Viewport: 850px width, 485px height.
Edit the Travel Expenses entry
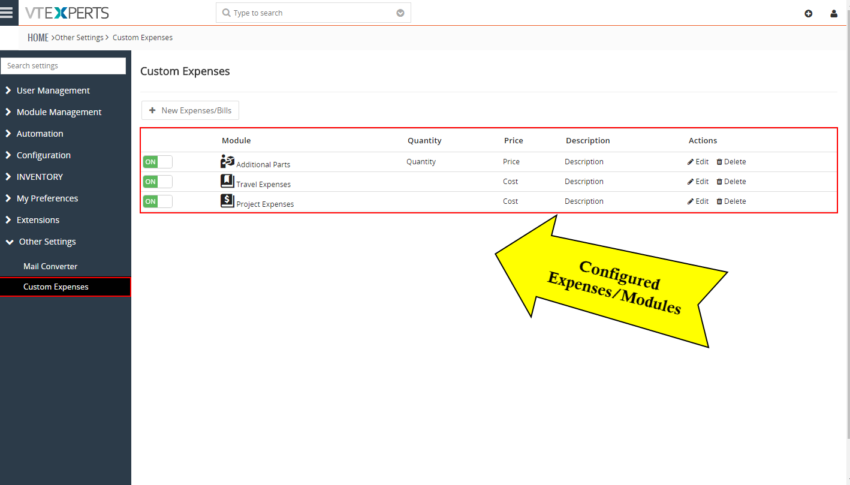click(x=698, y=181)
